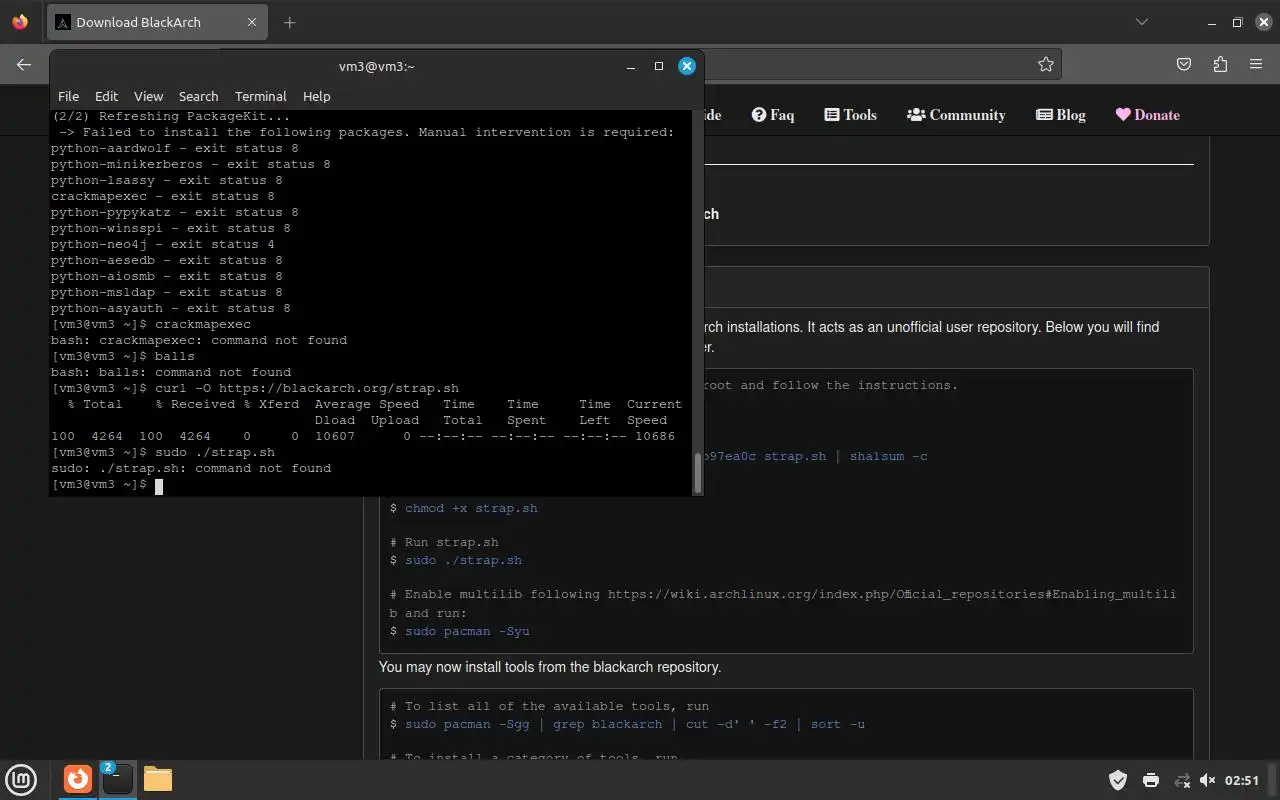Open the Blog link in navigation
The image size is (1280, 800).
pyautogui.click(x=1060, y=115)
